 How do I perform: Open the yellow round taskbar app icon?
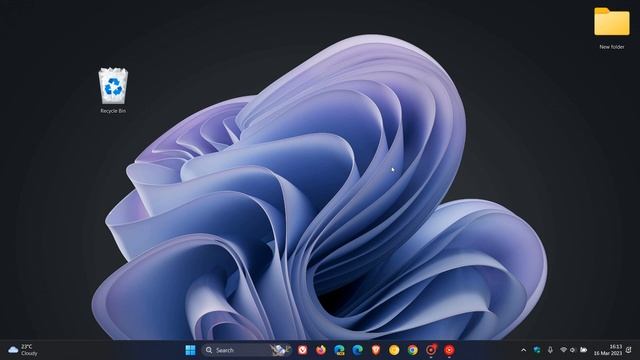coord(394,350)
